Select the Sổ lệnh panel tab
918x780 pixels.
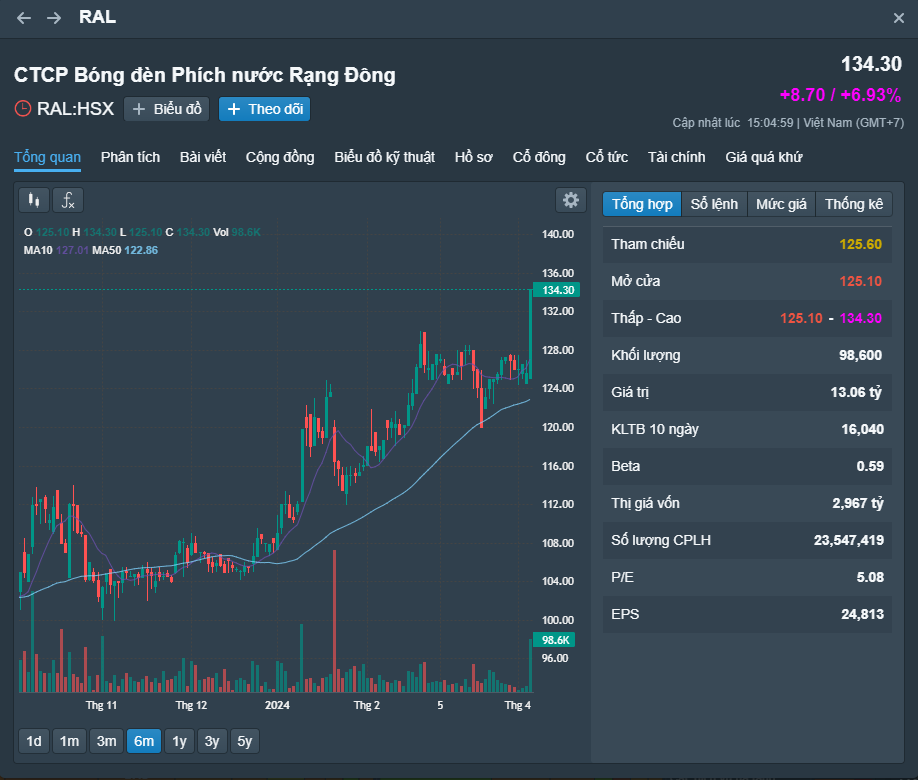point(714,204)
